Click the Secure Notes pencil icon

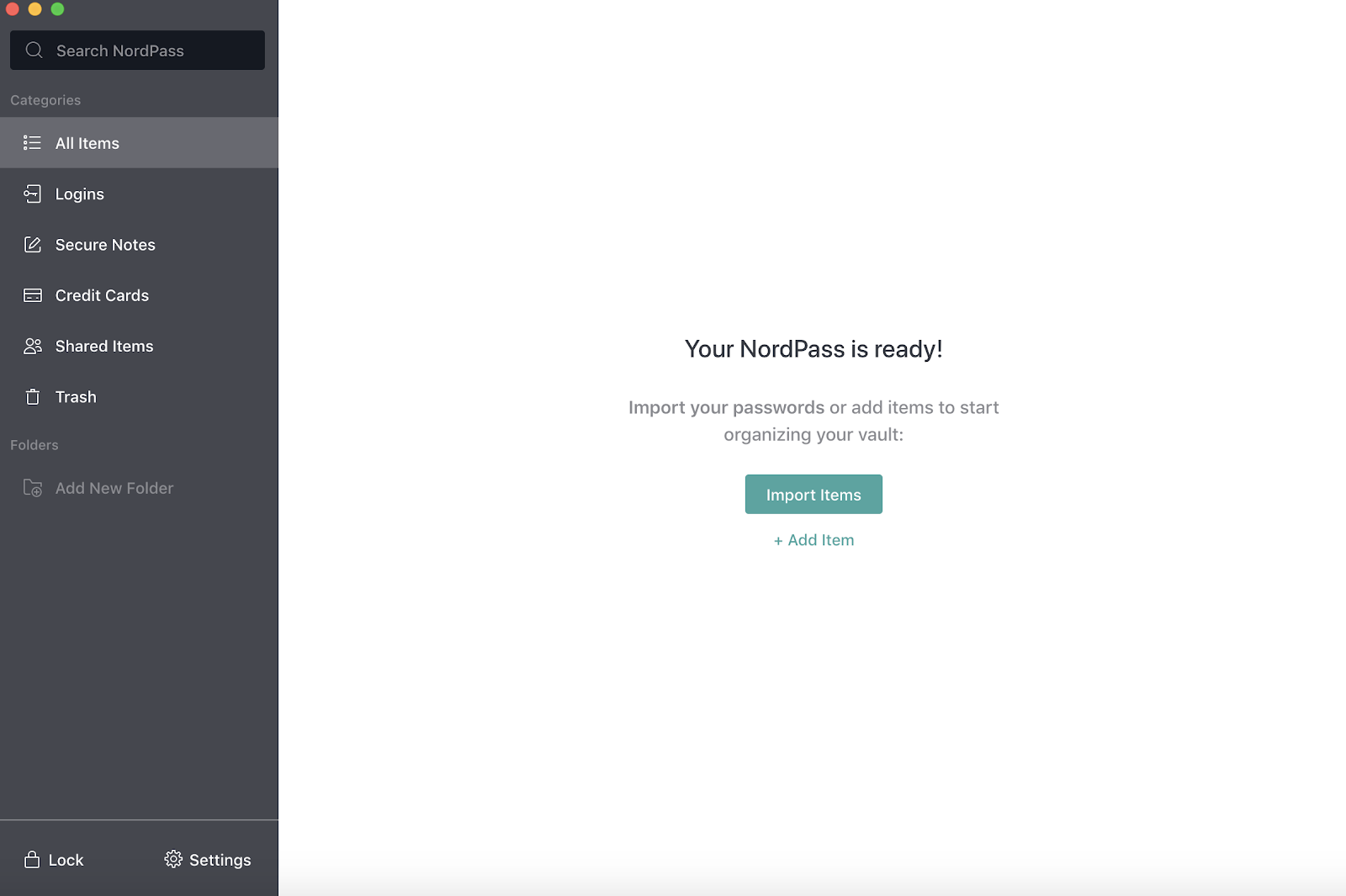[32, 245]
